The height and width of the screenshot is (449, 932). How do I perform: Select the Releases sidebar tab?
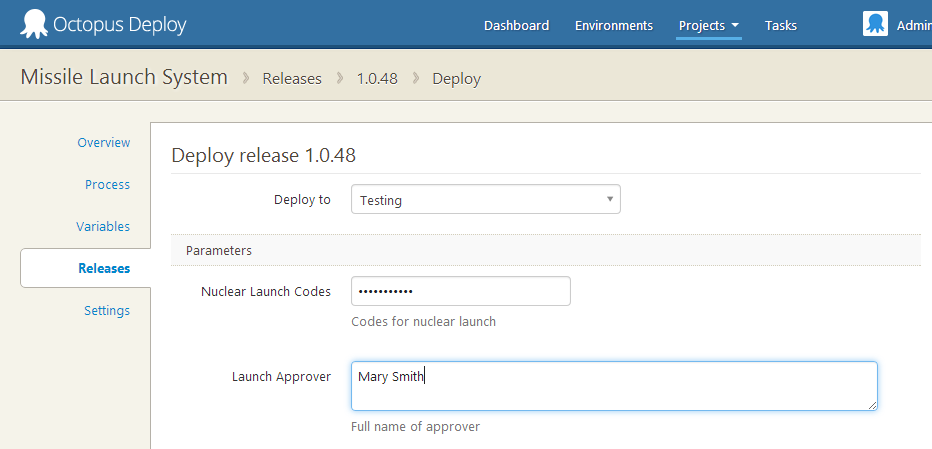click(86, 268)
